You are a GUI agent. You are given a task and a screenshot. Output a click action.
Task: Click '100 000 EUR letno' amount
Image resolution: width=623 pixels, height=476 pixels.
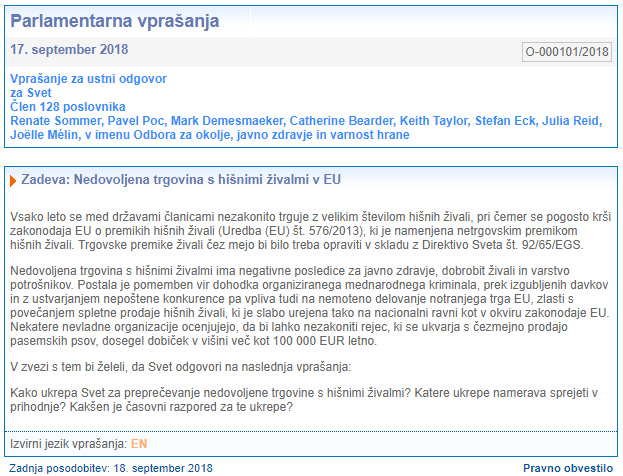coord(323,341)
